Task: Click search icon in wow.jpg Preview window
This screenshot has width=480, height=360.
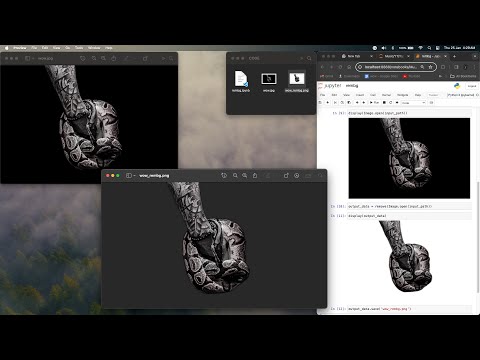Action: [x=171, y=58]
